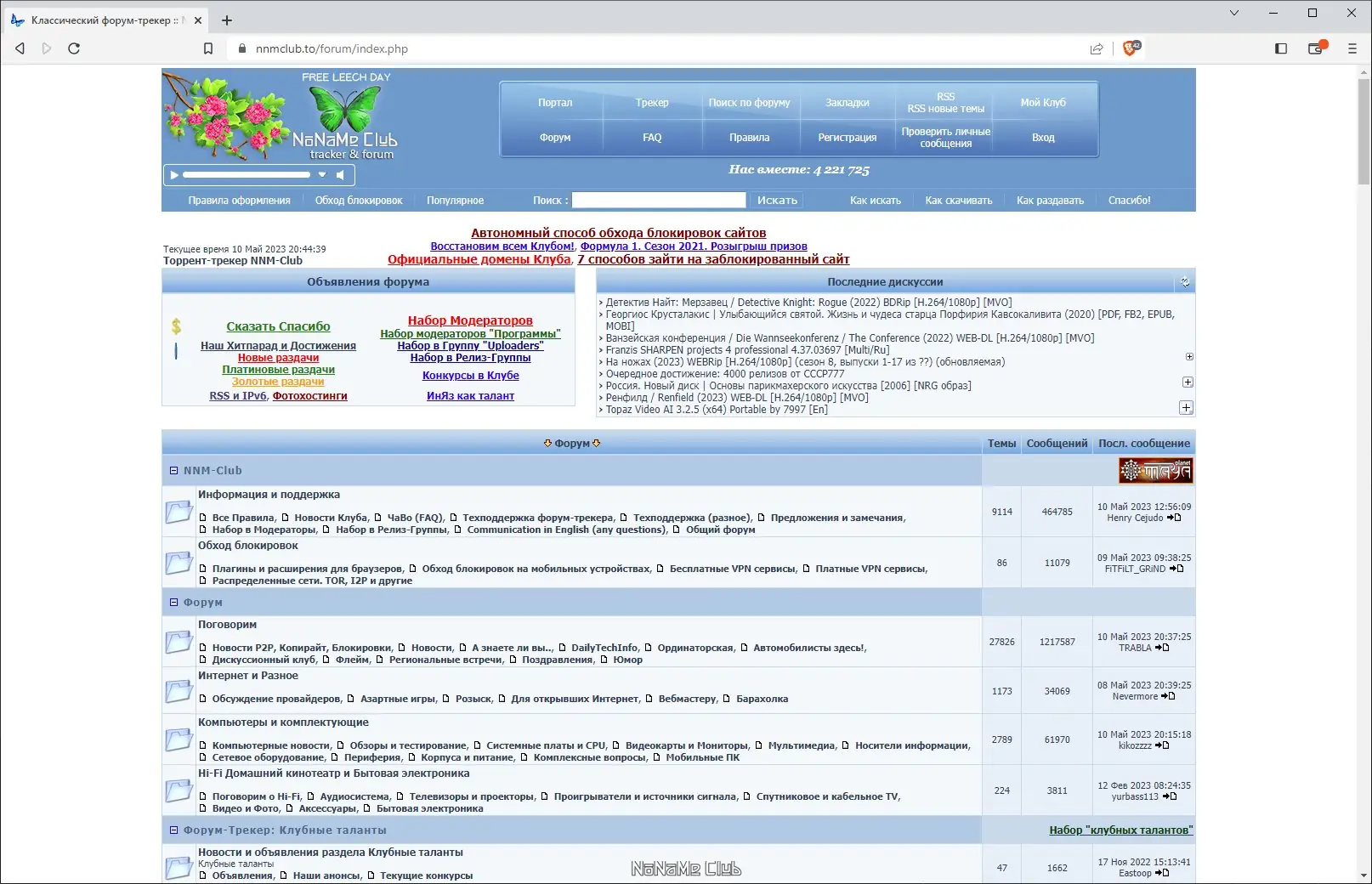Click the largest plus text-size button

tap(1187, 408)
